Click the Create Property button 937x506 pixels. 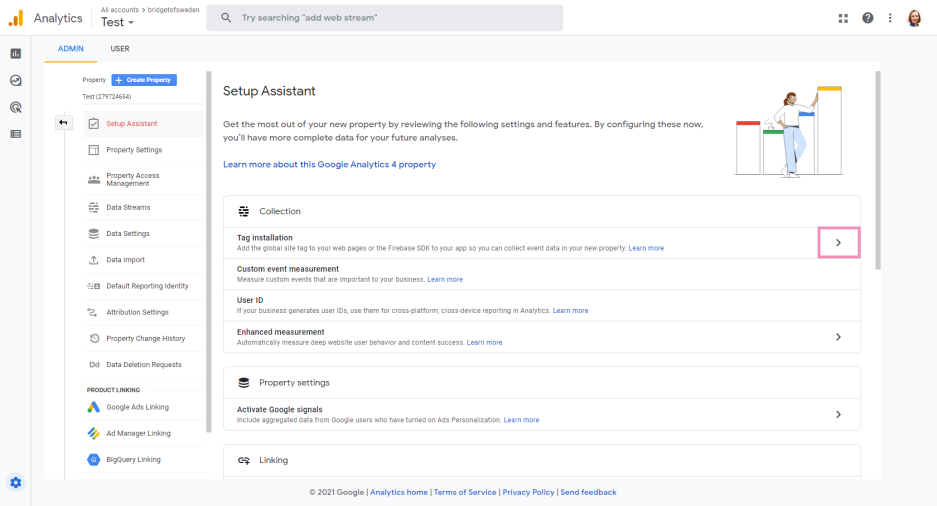144,80
